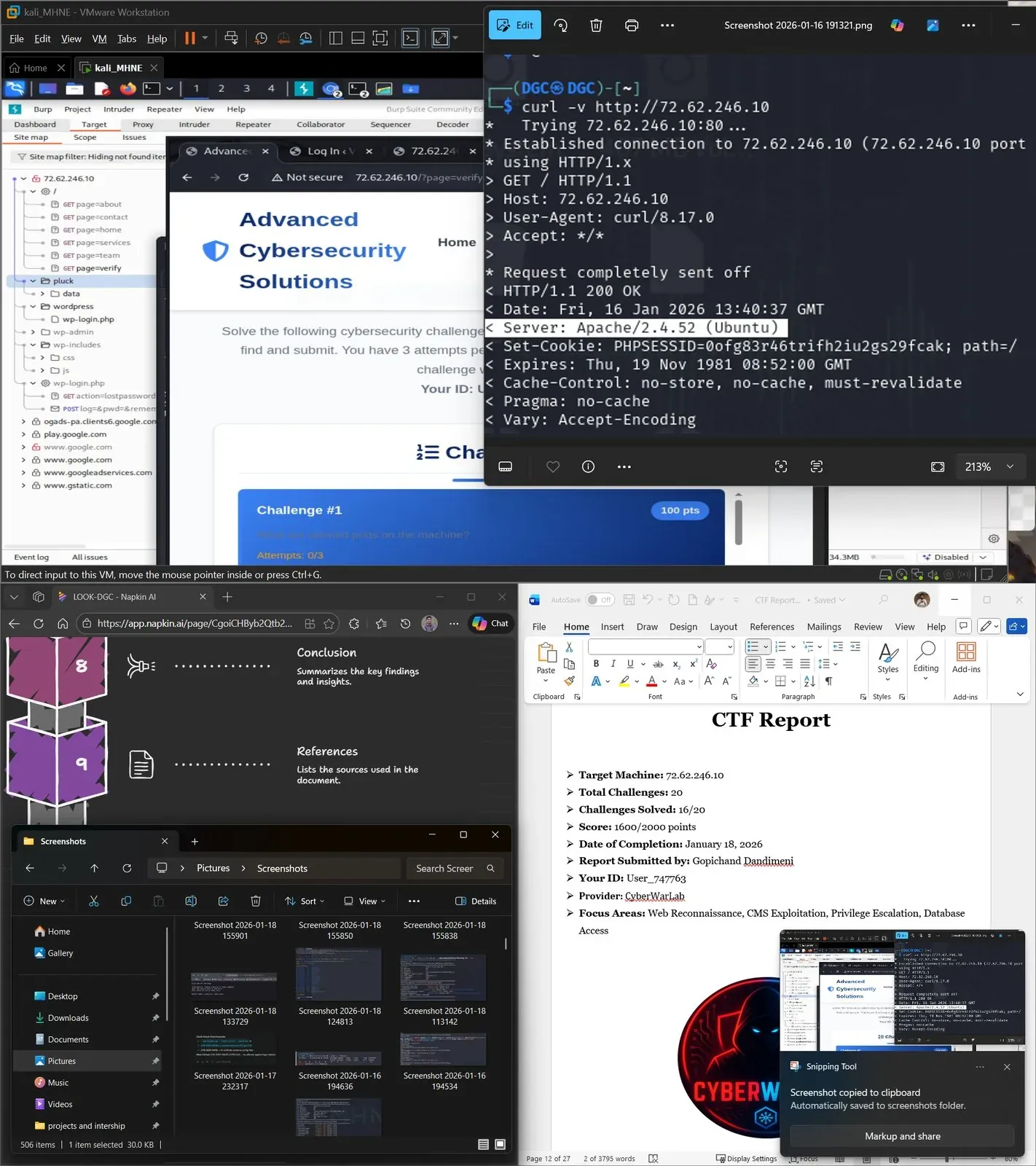Screen dimensions: 1036x1166
Task: Click Markup and share in Snipping Tool notification
Action: pyautogui.click(x=902, y=1136)
